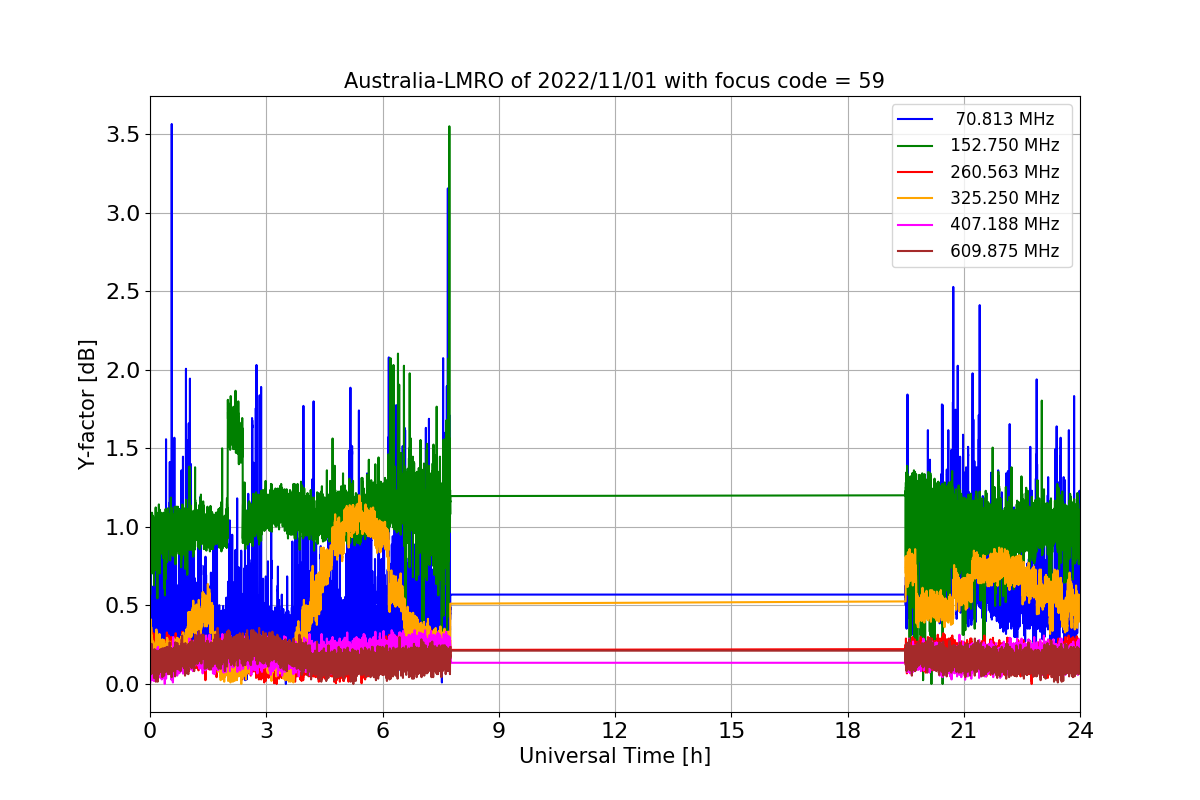Click the chart title mentioning Australia-LMRO
This screenshot has height=800, width=1200.
point(614,81)
